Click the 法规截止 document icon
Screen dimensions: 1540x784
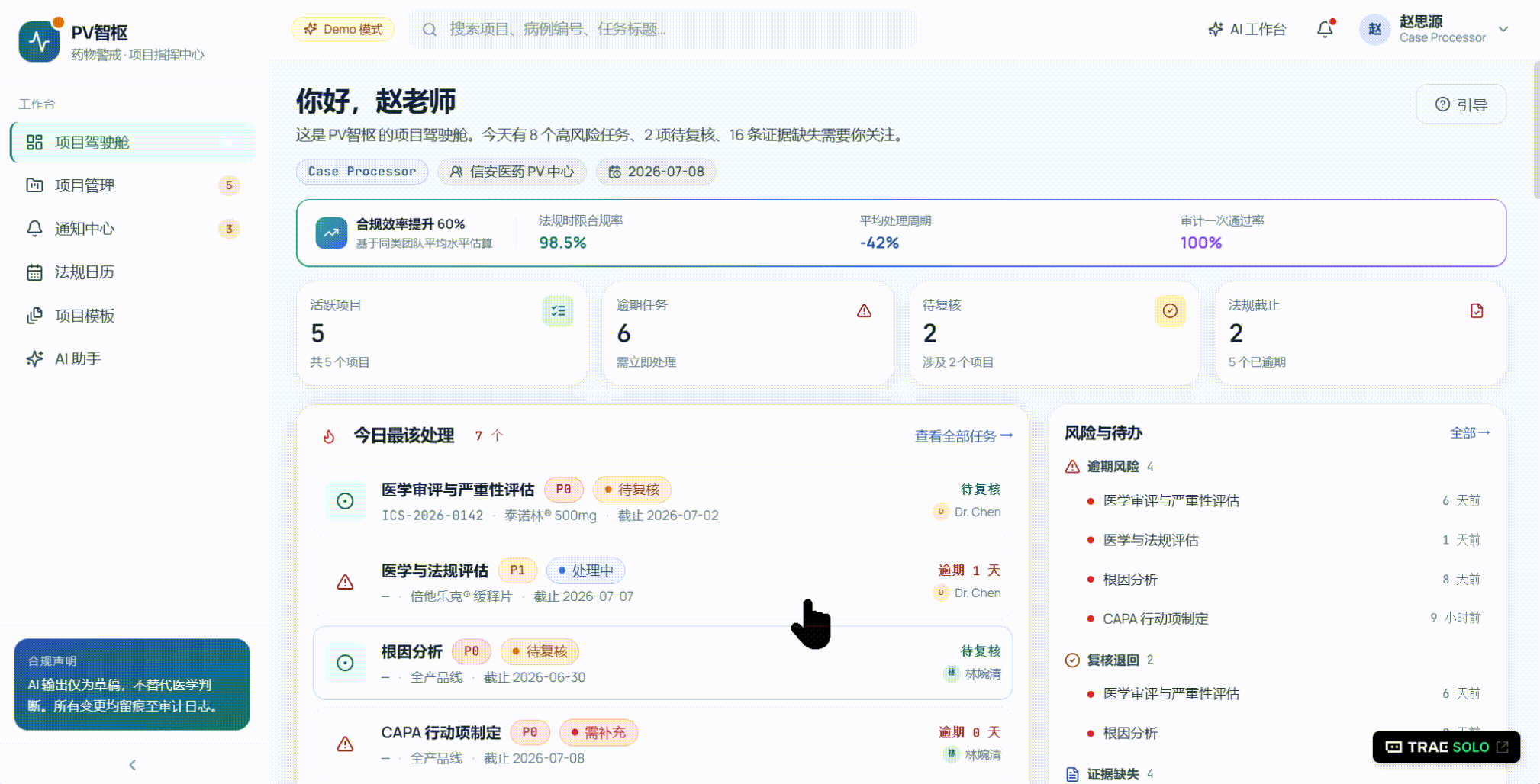[x=1477, y=311]
